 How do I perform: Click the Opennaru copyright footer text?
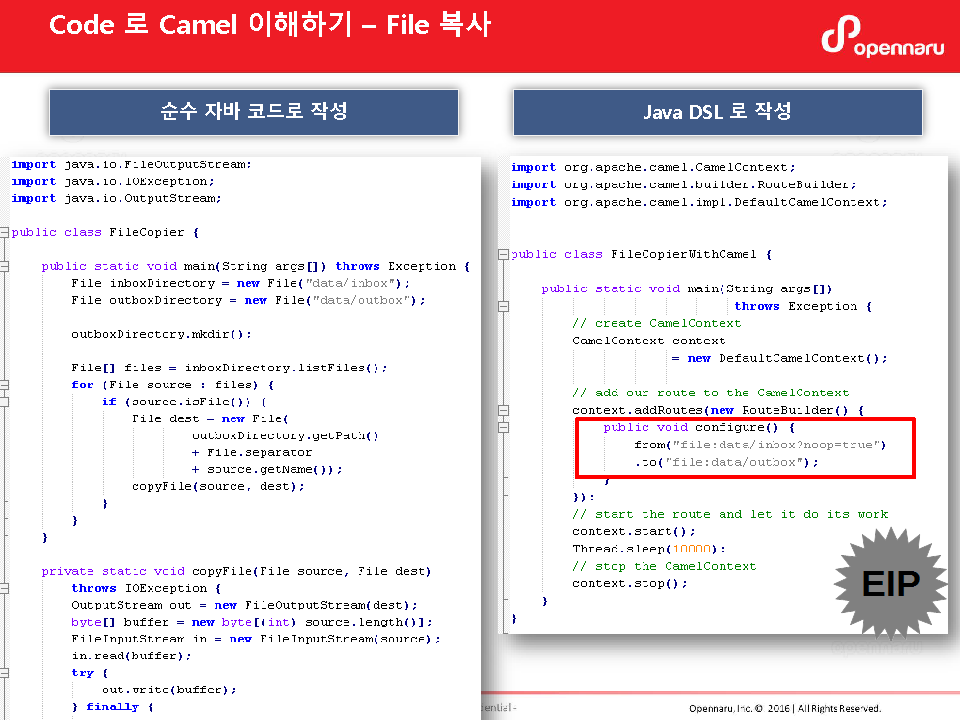(x=785, y=709)
